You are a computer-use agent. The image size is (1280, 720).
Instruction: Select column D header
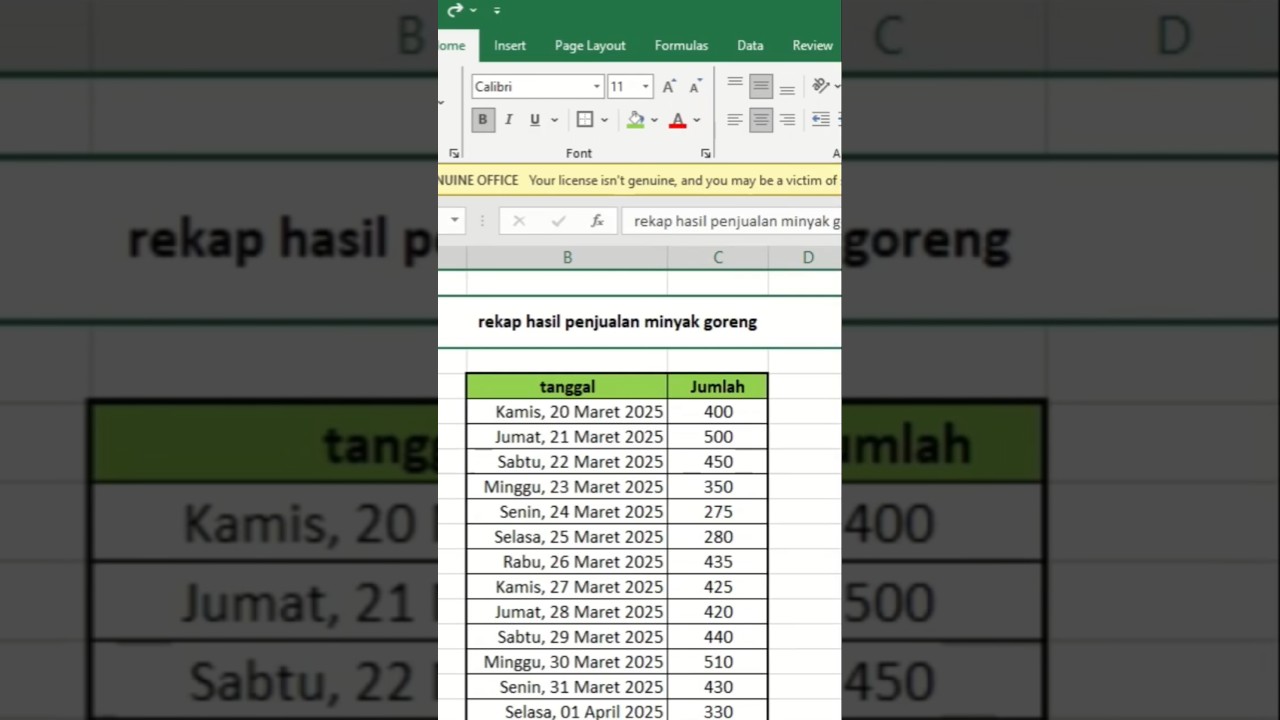pos(805,258)
